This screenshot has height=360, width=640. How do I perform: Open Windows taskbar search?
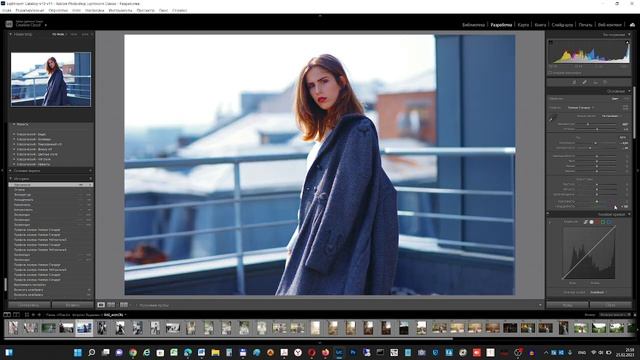(x=91, y=352)
